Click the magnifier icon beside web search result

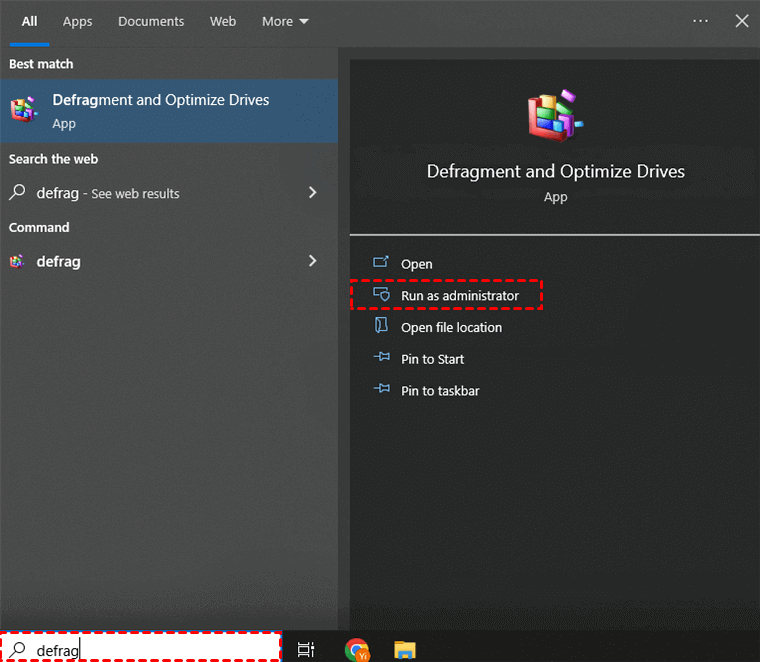pyautogui.click(x=17, y=193)
